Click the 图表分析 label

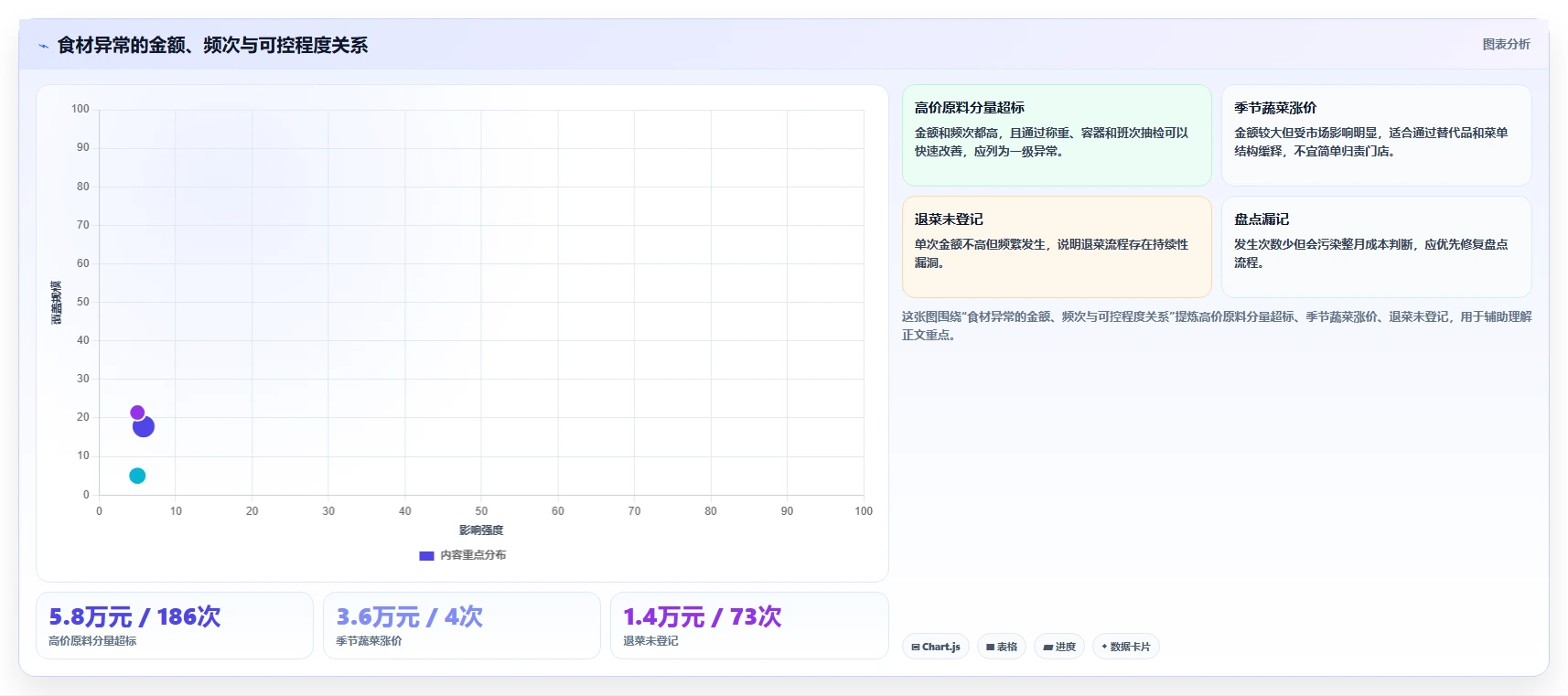[x=1506, y=44]
